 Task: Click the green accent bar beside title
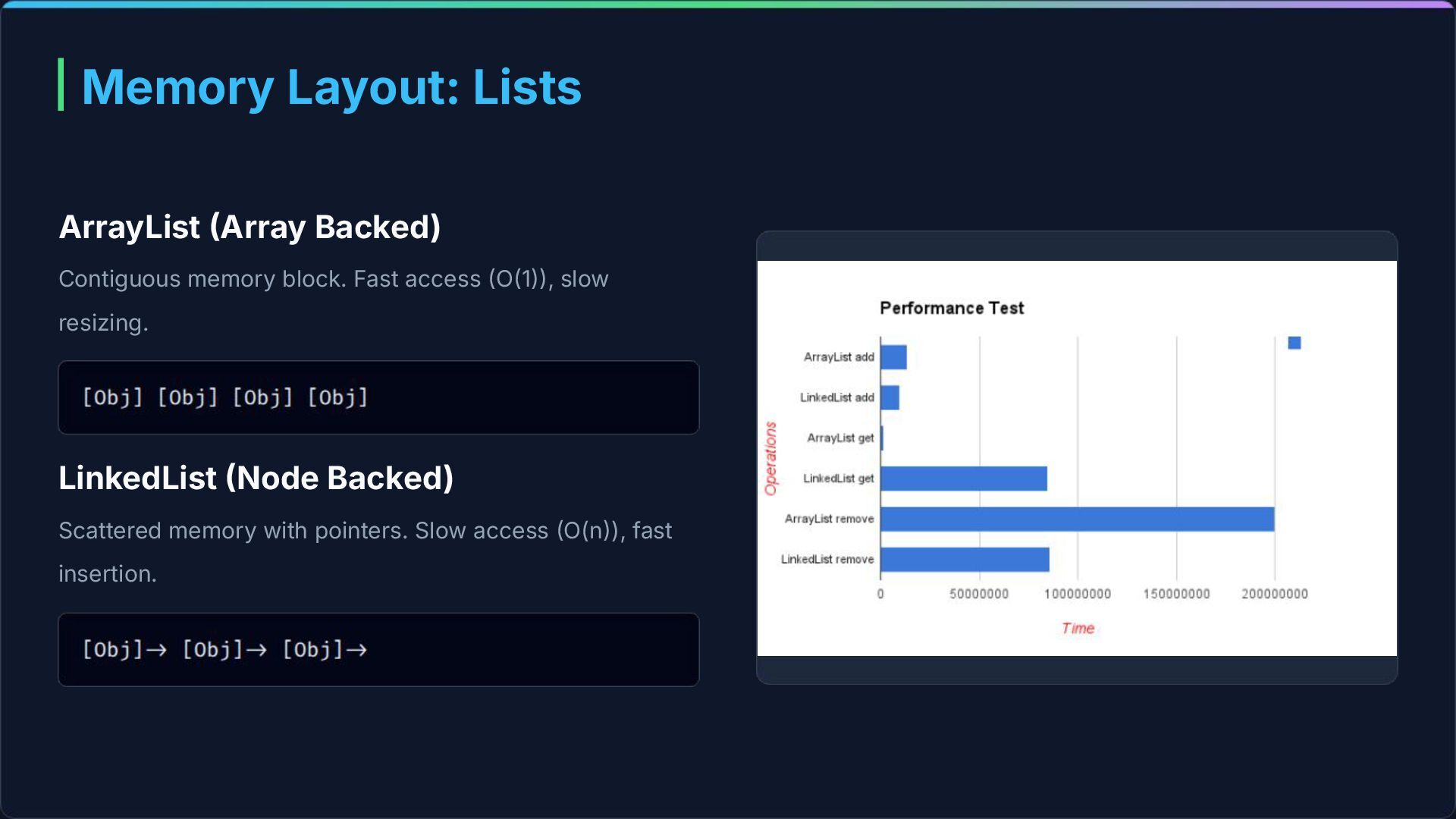(x=61, y=84)
